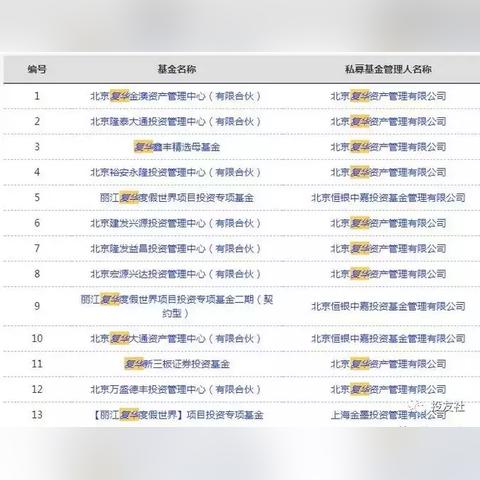Open row 3 manager 北京夏华资产管理有限公司
The width and height of the screenshot is (480, 480).
click(x=388, y=147)
